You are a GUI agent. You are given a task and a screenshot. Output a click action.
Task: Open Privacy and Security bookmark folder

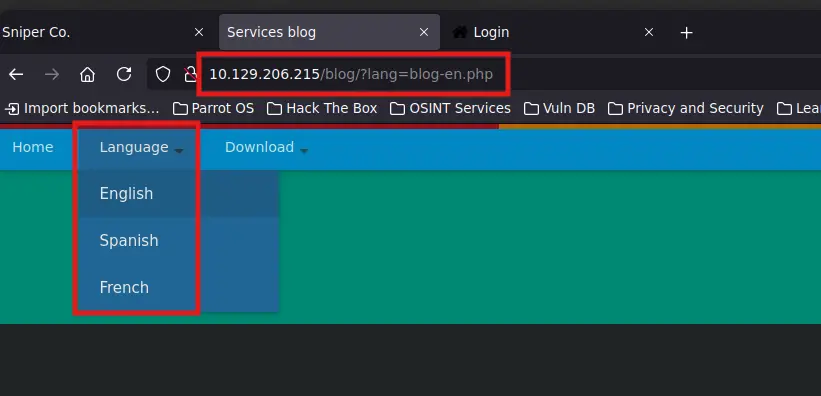click(686, 108)
